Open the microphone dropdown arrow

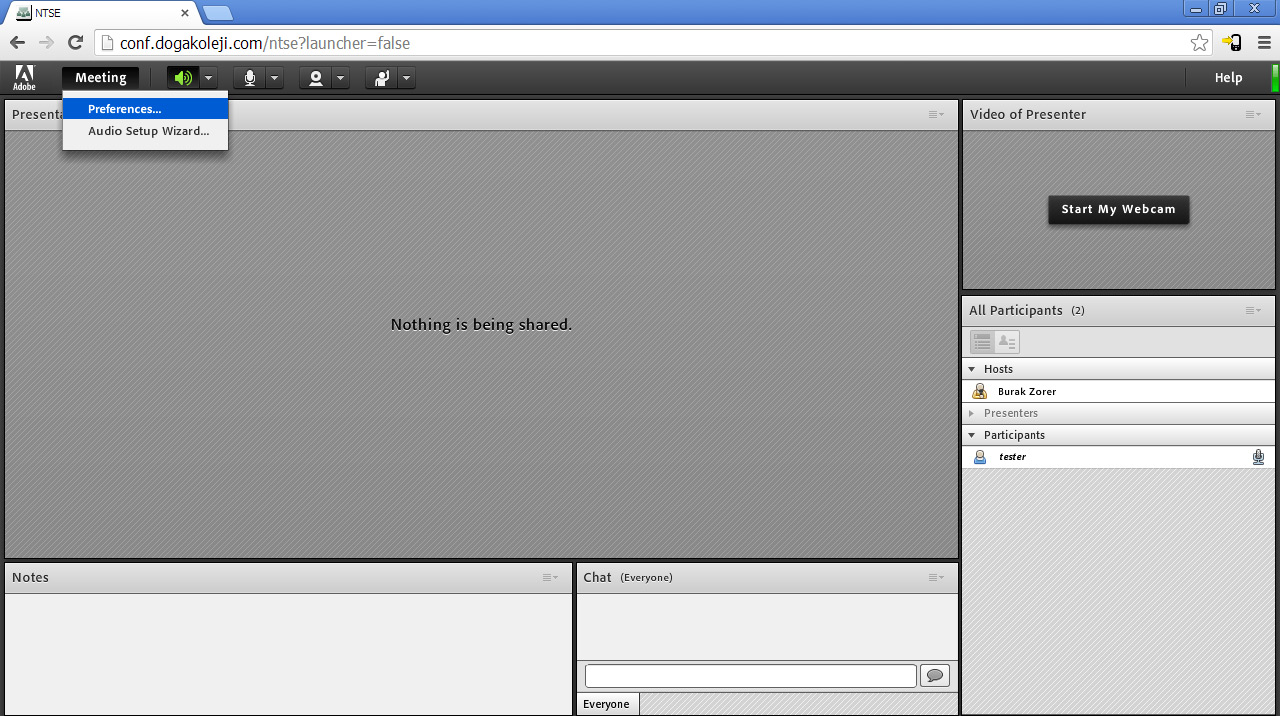274,78
